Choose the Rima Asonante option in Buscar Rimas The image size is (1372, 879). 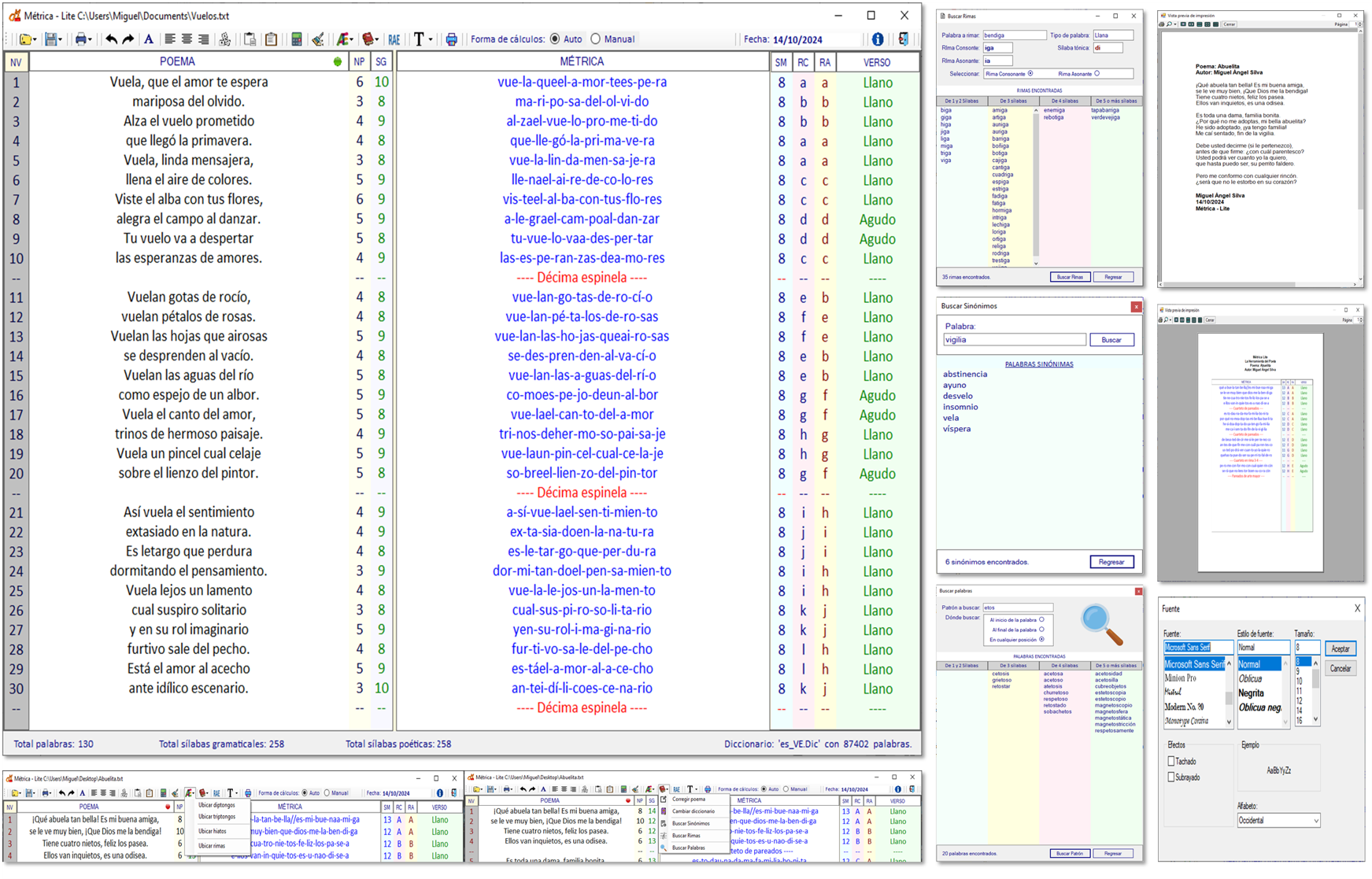coord(1097,74)
